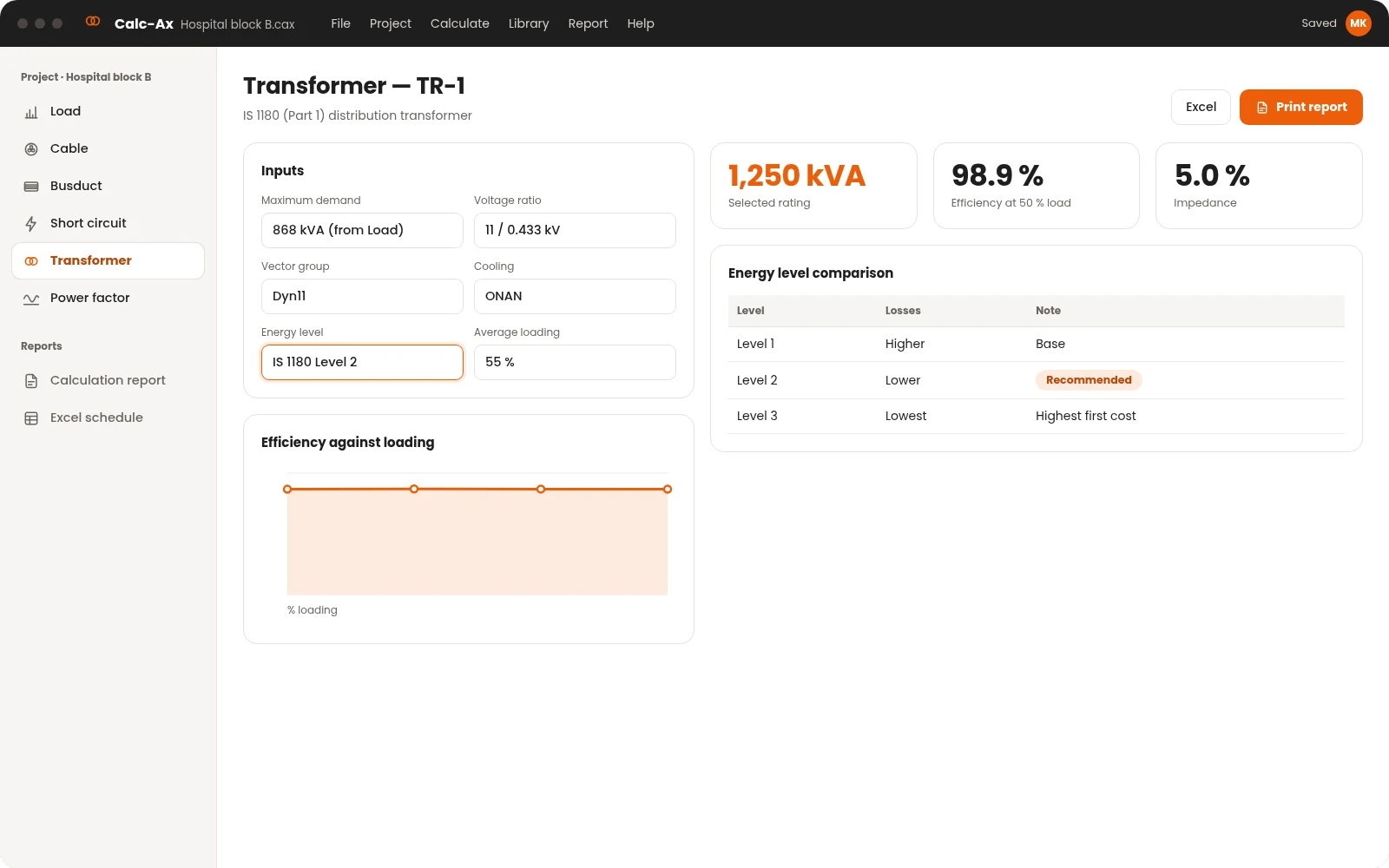This screenshot has height=868, width=1389.
Task: Open the Help menu
Action: pyautogui.click(x=641, y=23)
